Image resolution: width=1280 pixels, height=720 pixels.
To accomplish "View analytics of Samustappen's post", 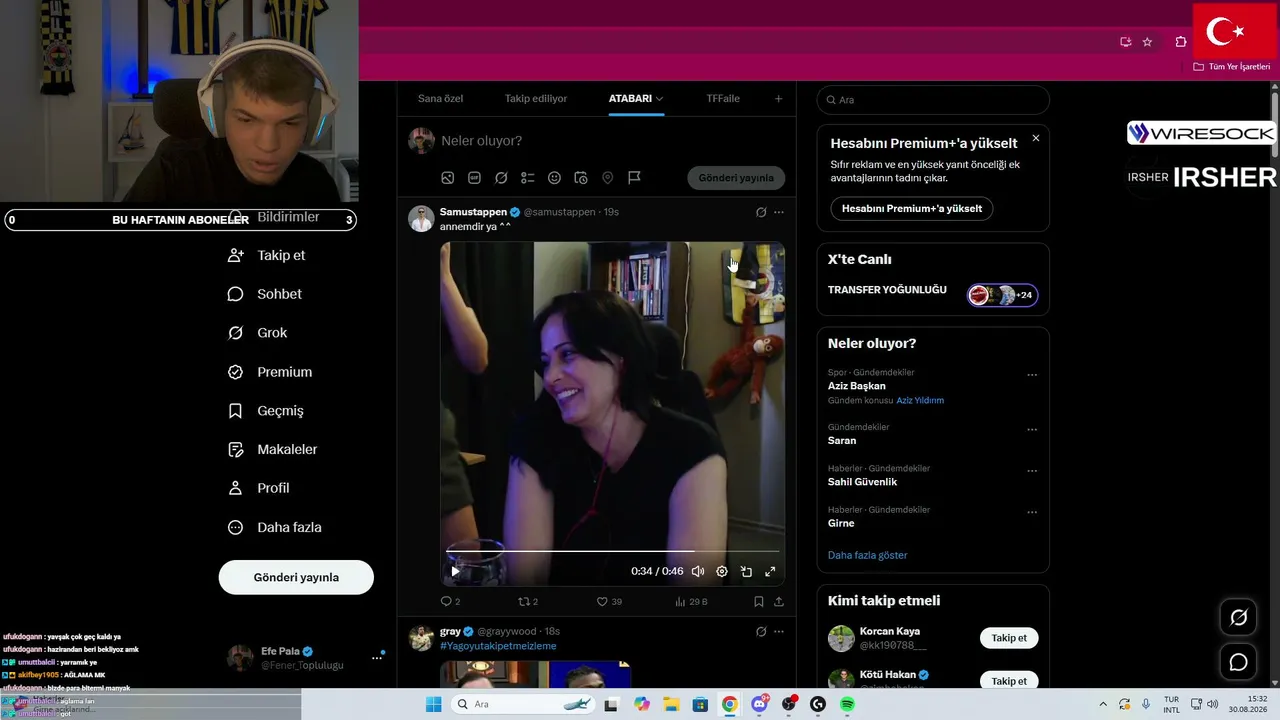I will point(691,602).
